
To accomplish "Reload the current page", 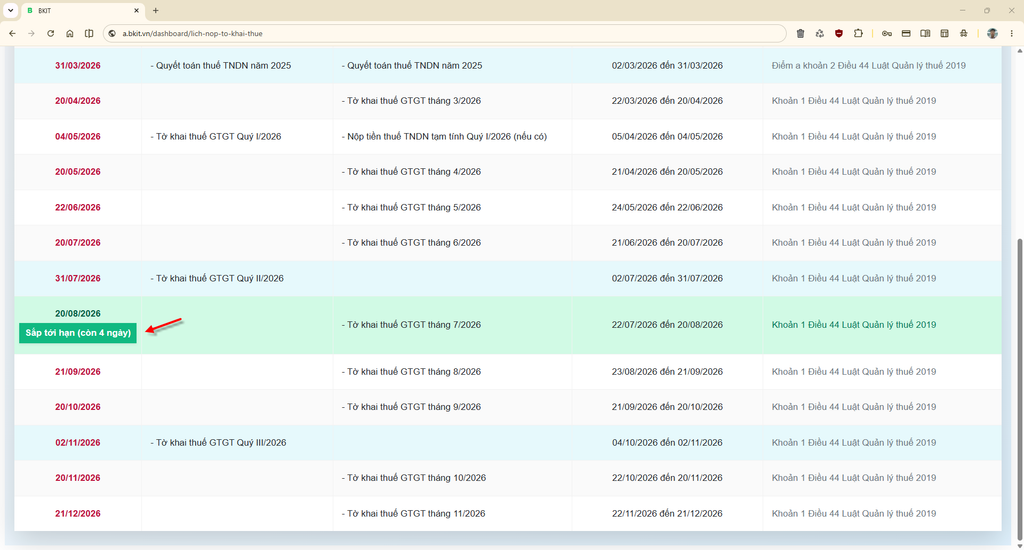I will point(50,33).
